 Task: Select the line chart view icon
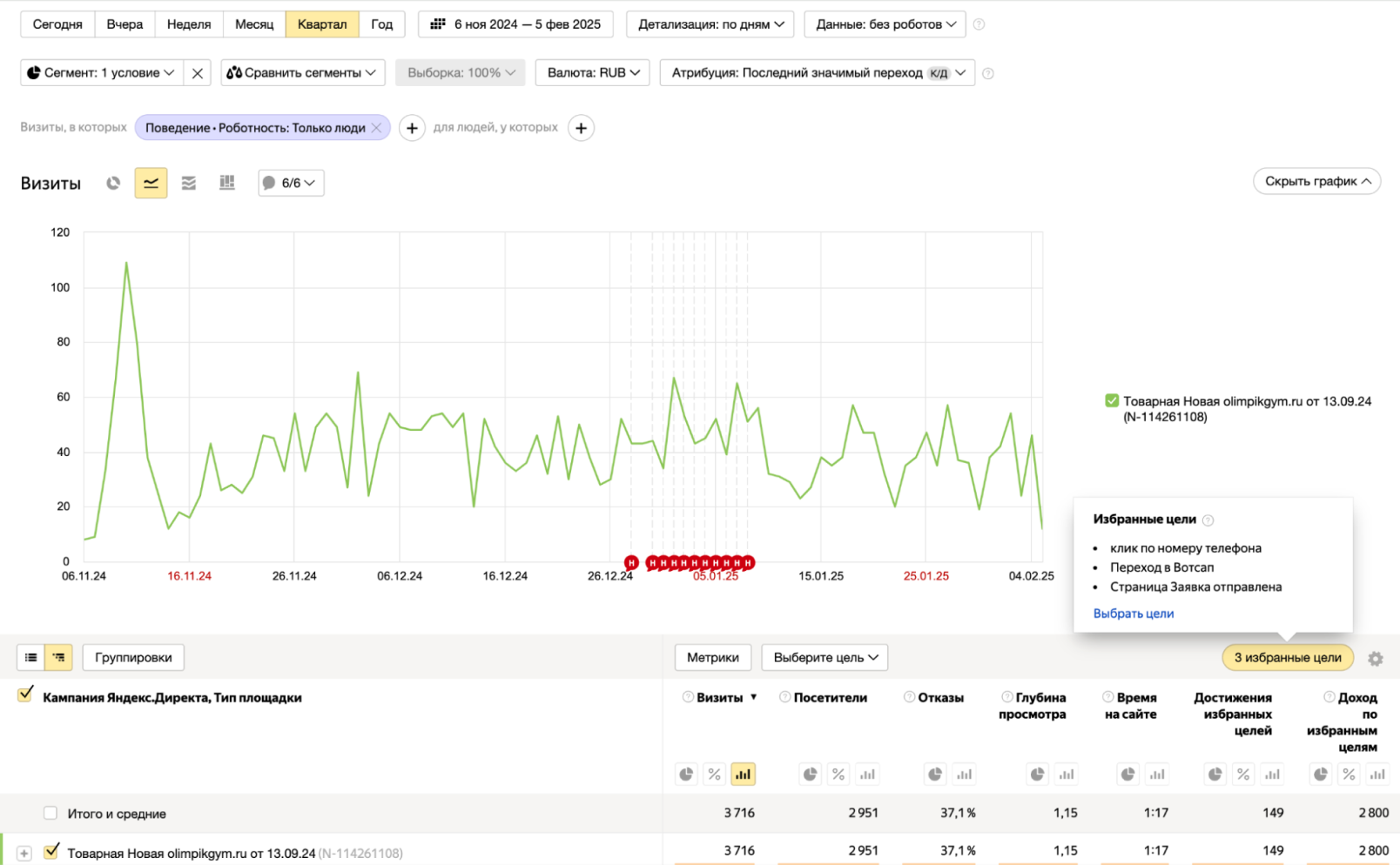pyautogui.click(x=151, y=183)
